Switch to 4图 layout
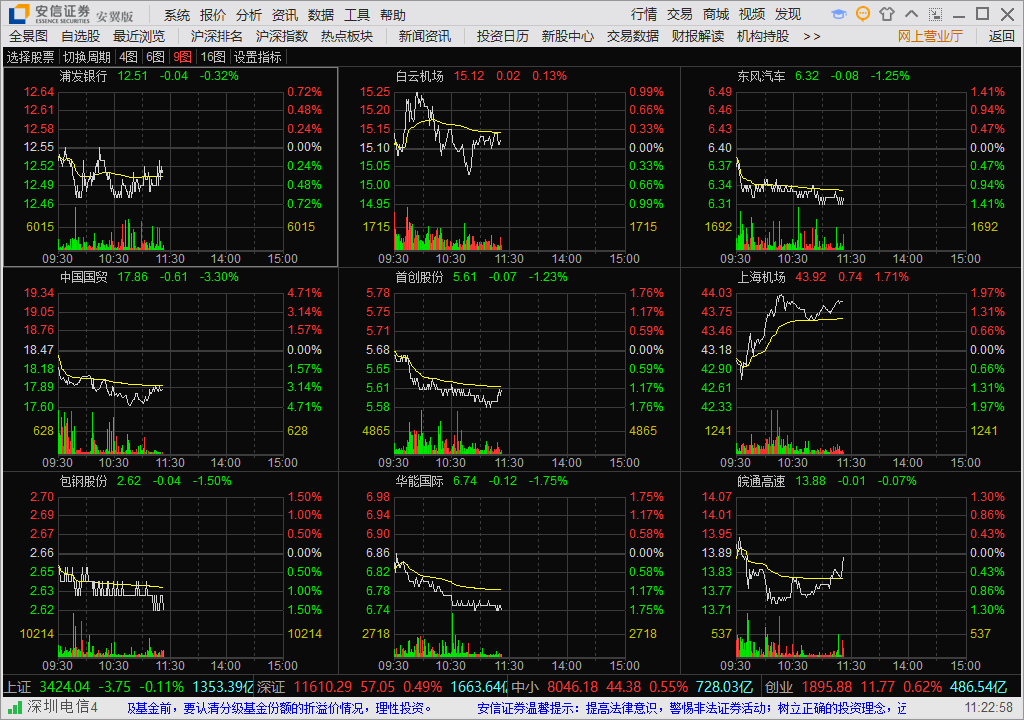The height and width of the screenshot is (720, 1024). (129, 57)
